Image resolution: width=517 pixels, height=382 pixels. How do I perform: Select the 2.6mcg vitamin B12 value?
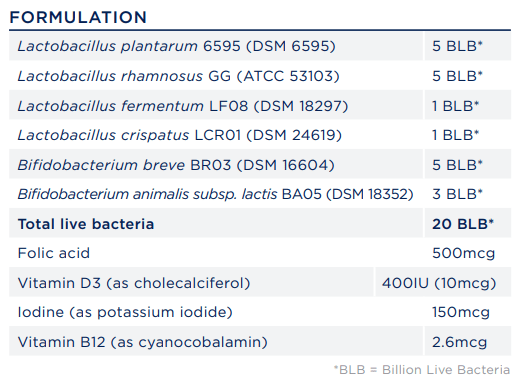point(459,342)
